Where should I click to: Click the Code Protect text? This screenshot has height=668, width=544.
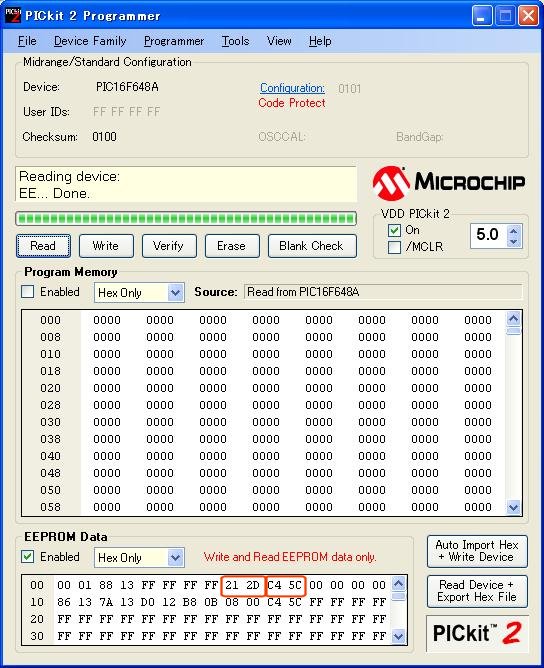pos(292,103)
